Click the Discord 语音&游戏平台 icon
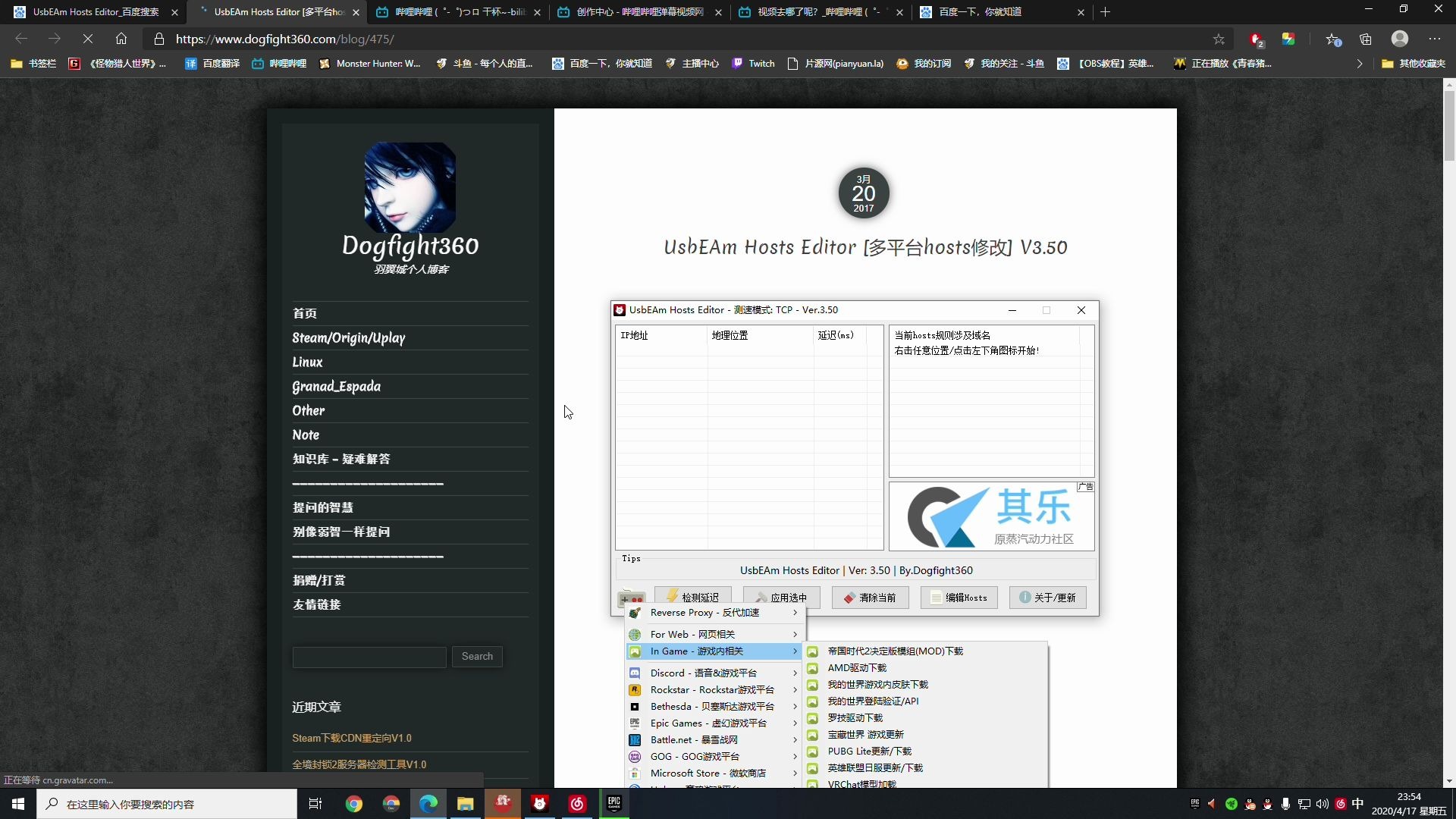The width and height of the screenshot is (1456, 819). pos(634,673)
